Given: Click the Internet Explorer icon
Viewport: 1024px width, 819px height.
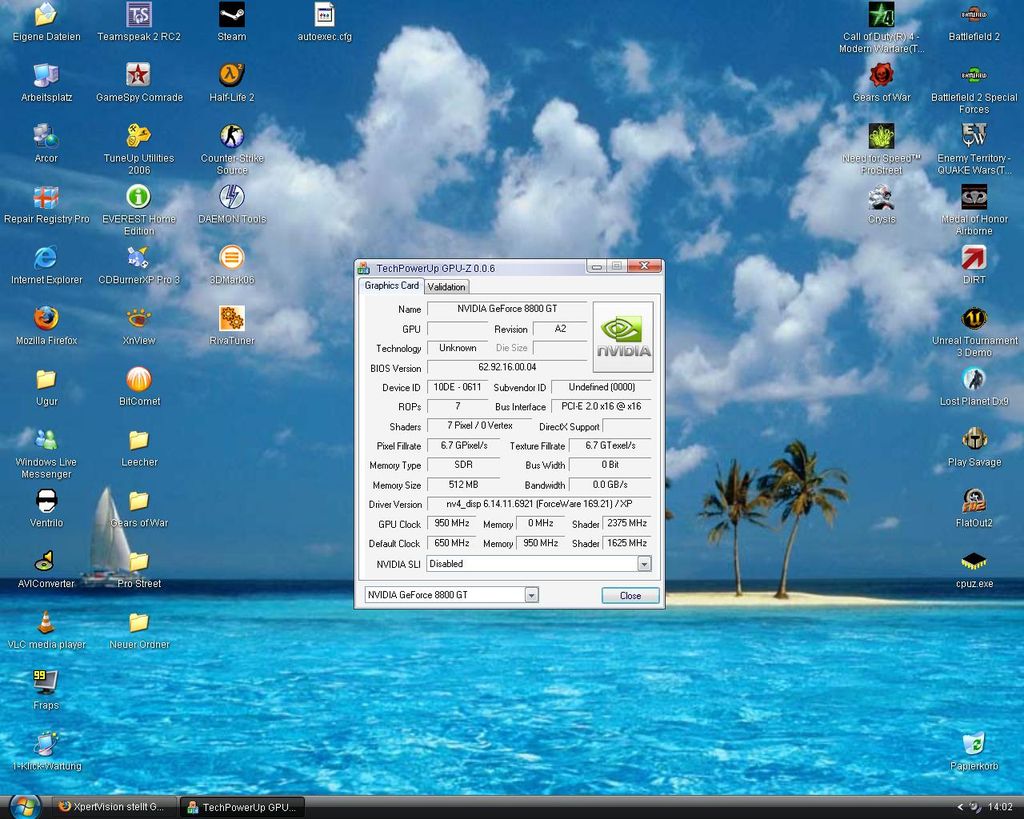Looking at the screenshot, I should coord(46,257).
